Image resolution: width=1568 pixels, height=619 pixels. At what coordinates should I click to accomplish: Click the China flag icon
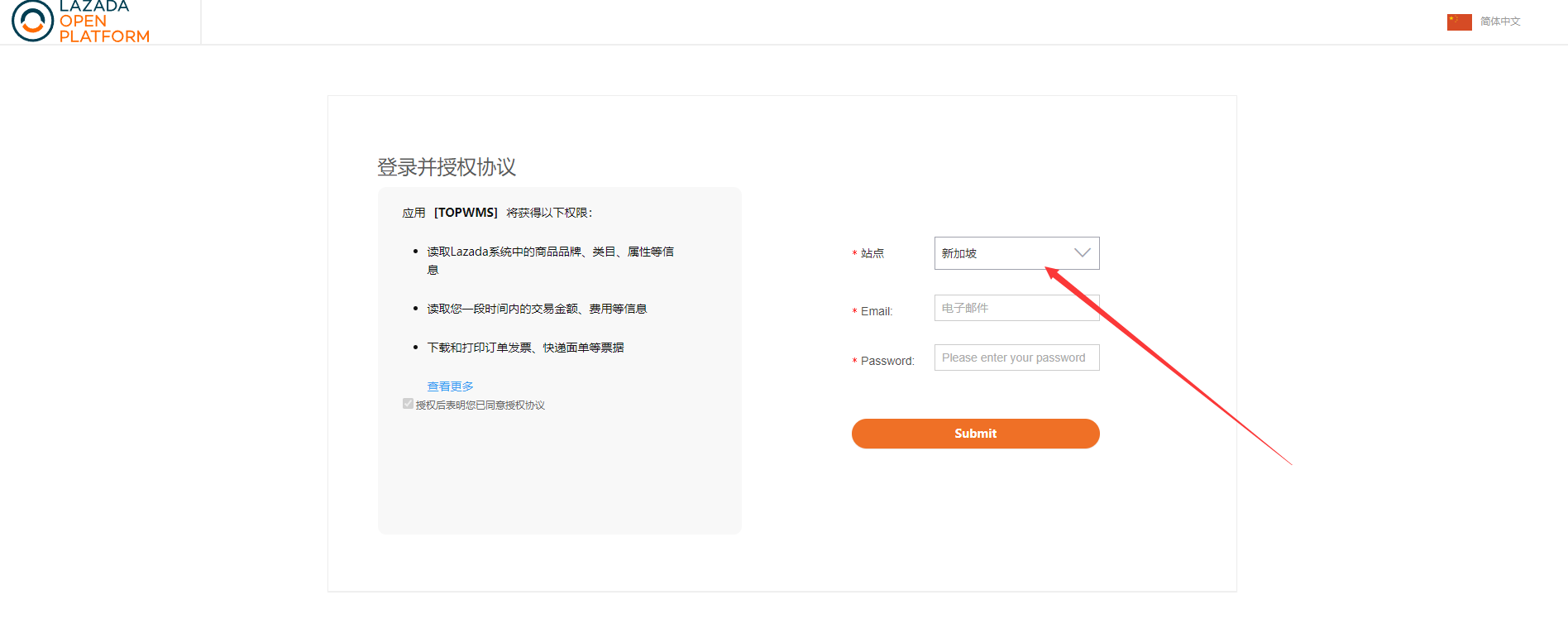click(1459, 22)
